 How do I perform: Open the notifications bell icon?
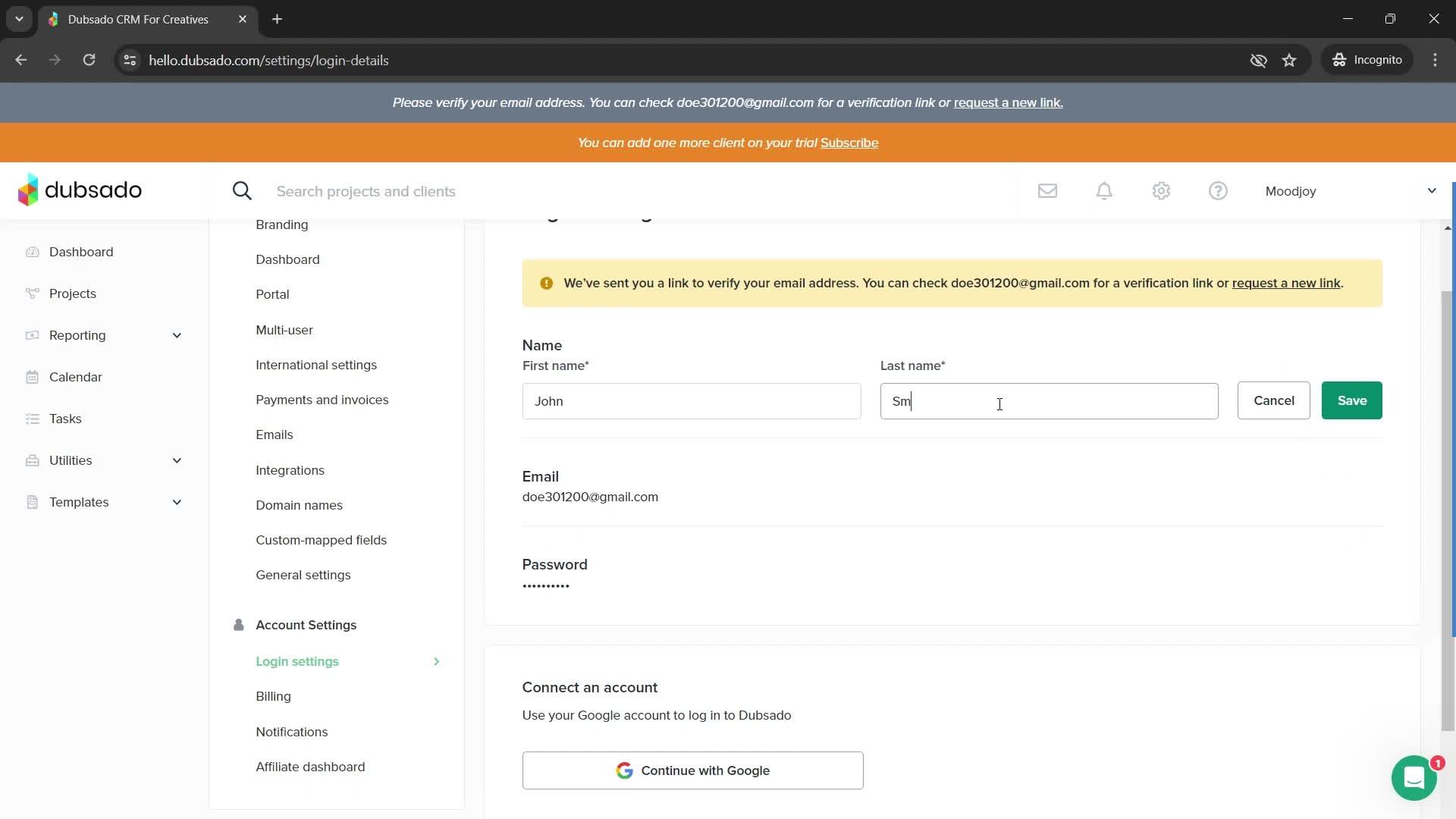coord(1104,191)
